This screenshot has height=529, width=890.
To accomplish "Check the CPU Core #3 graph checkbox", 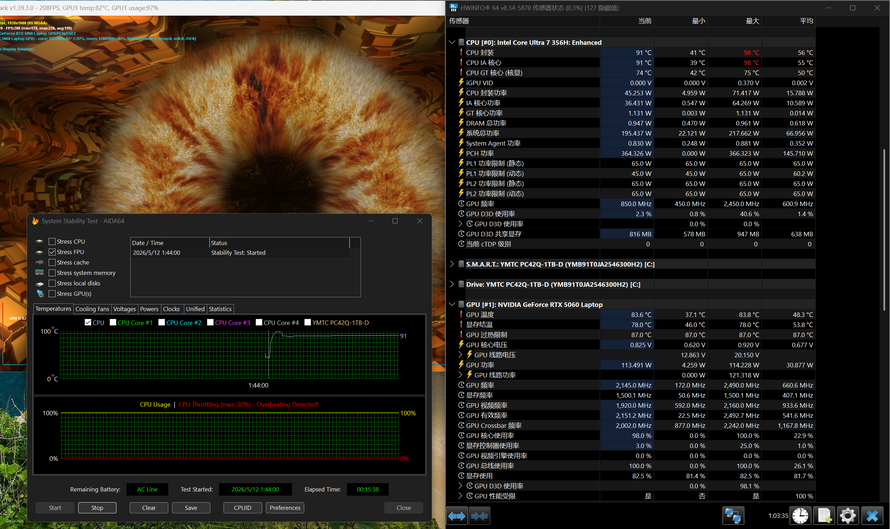I will pyautogui.click(x=210, y=322).
